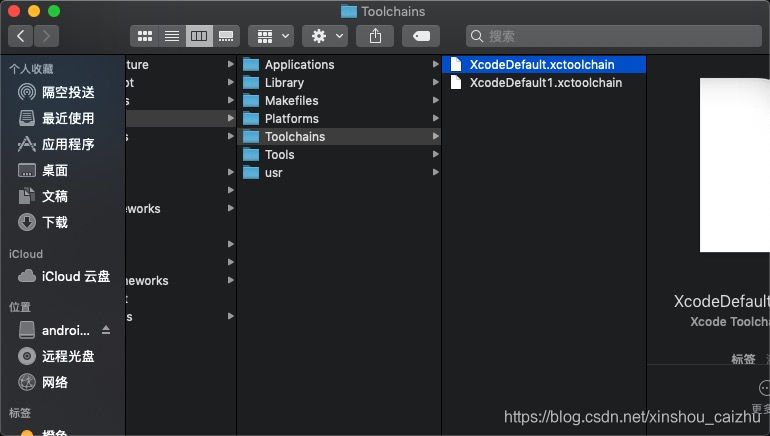Click the edit tags toolbar button
The height and width of the screenshot is (436, 770).
pos(421,36)
